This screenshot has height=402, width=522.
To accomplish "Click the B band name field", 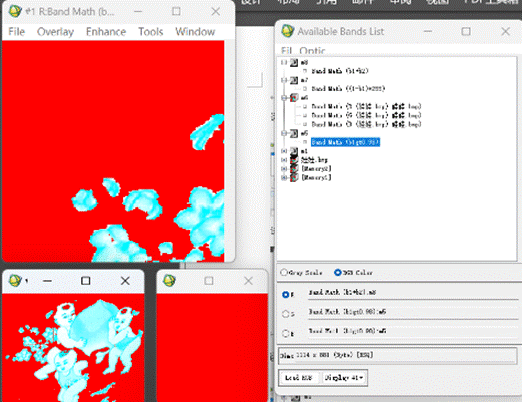I will [x=413, y=331].
